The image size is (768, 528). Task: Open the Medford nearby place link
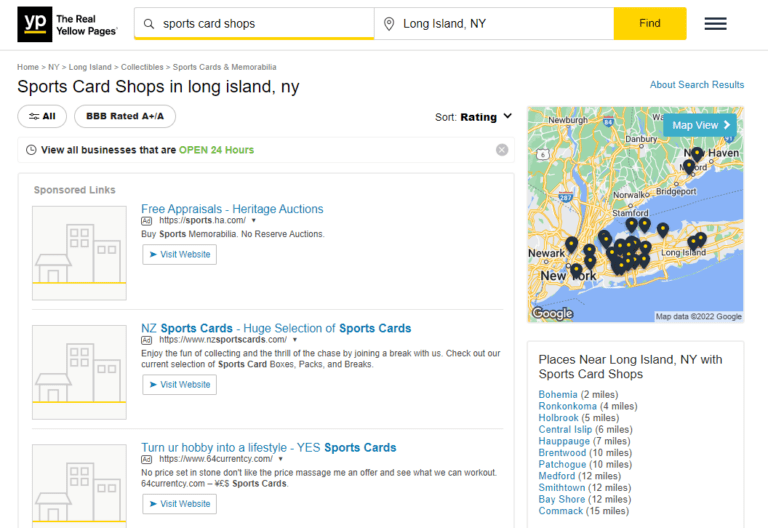click(x=557, y=476)
